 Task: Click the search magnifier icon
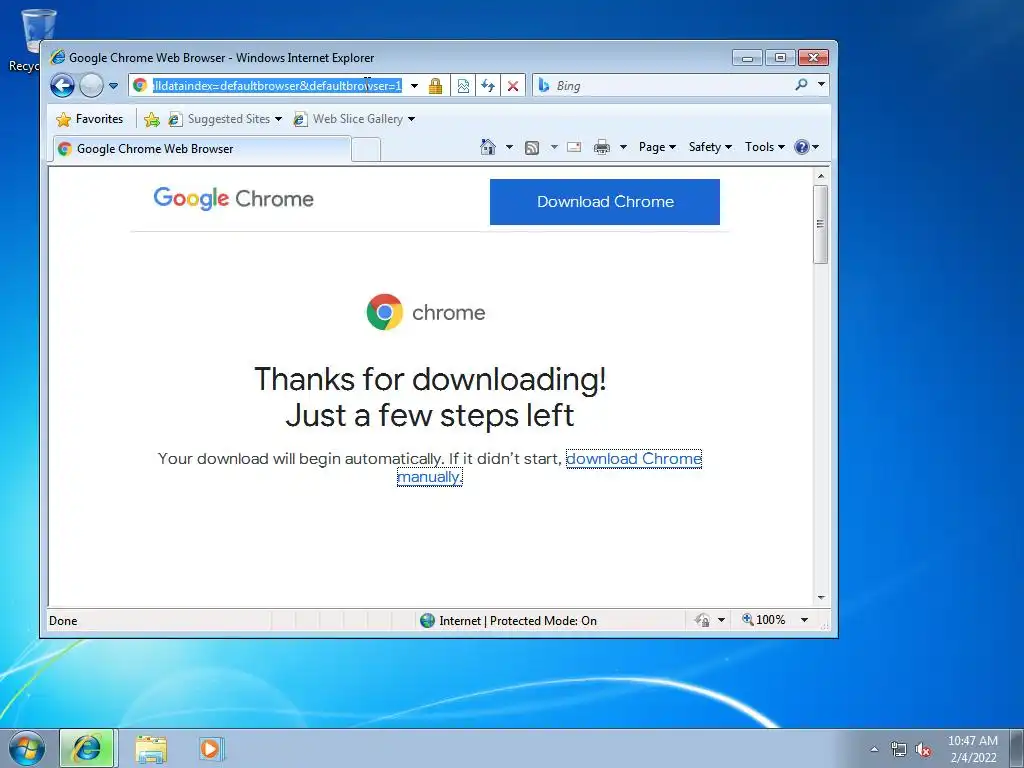801,85
